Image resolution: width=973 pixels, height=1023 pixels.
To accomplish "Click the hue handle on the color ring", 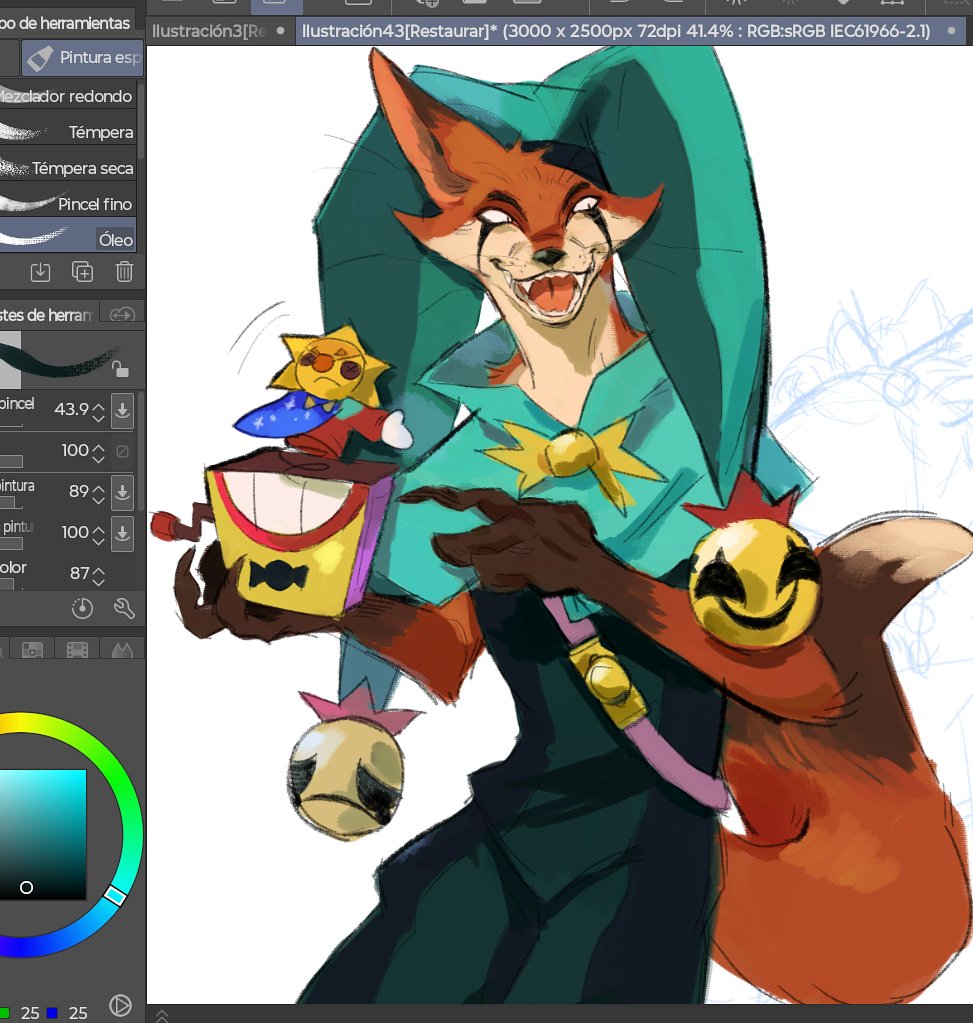I will click(116, 895).
